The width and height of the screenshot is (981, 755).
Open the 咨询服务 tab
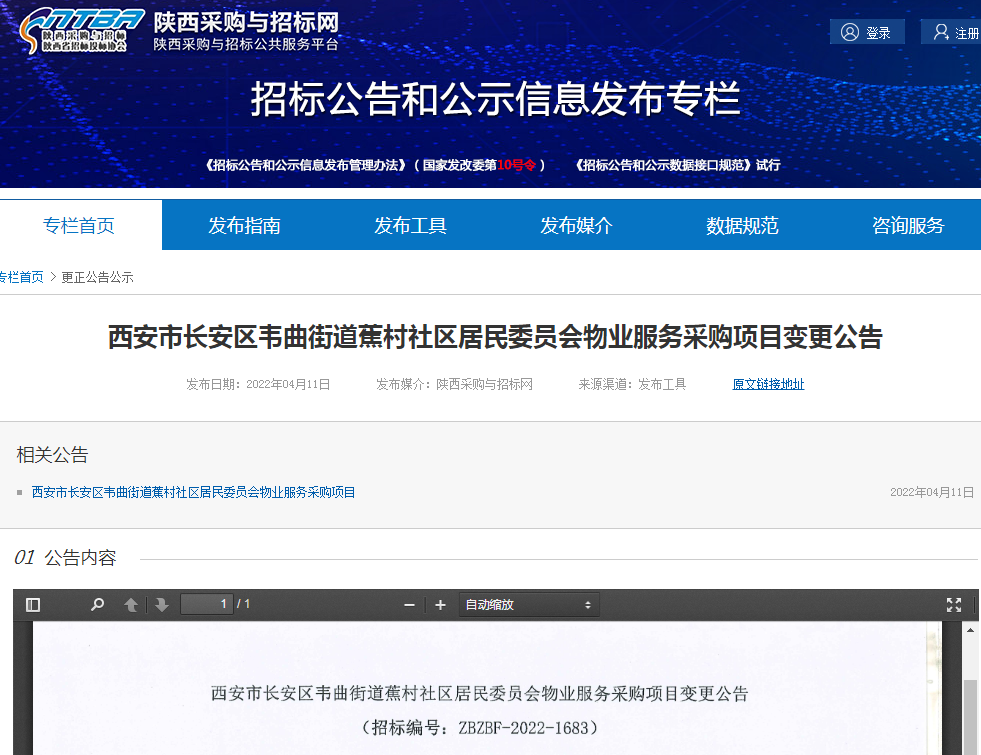pos(907,225)
